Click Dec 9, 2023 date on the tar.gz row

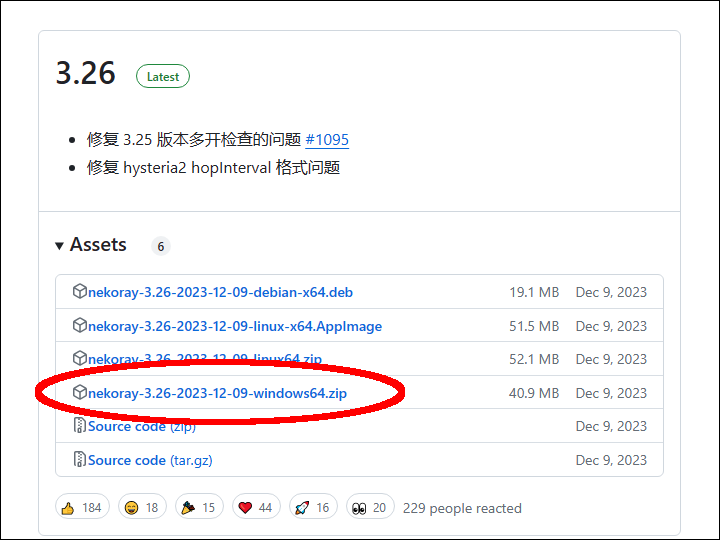611,461
